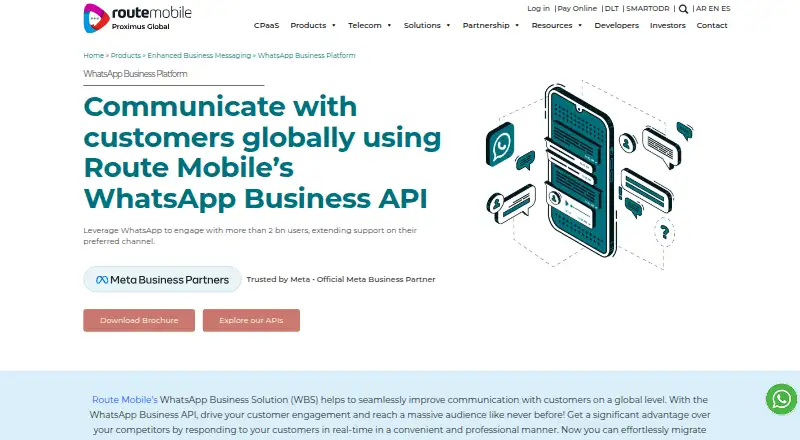Go to the Developers page
The width and height of the screenshot is (800, 440).
click(616, 25)
